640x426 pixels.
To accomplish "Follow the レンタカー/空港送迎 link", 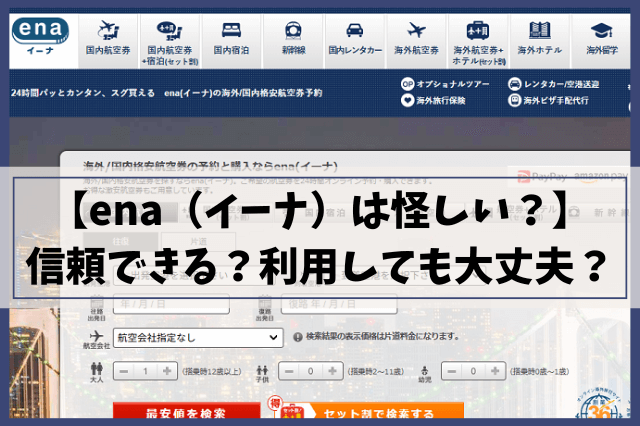I will pos(561,84).
